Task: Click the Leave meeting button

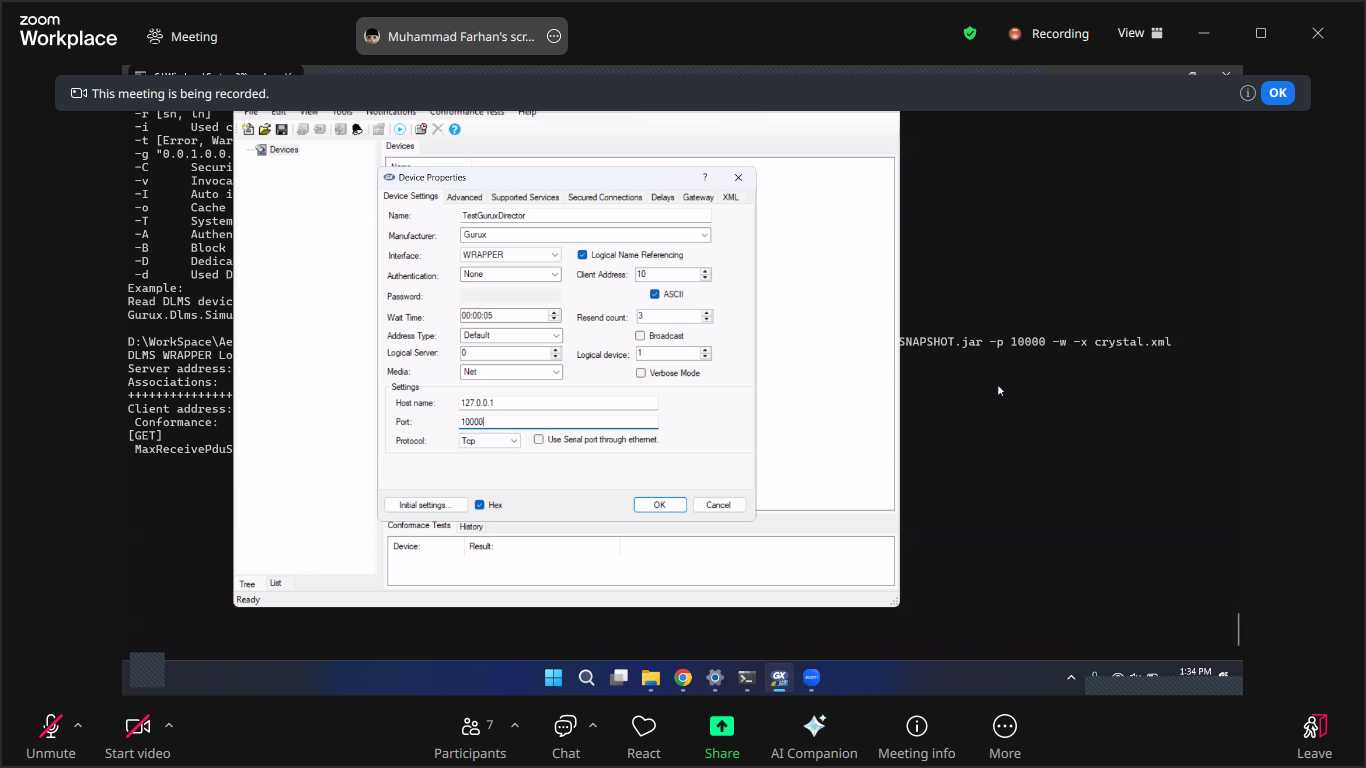Action: tap(1314, 737)
